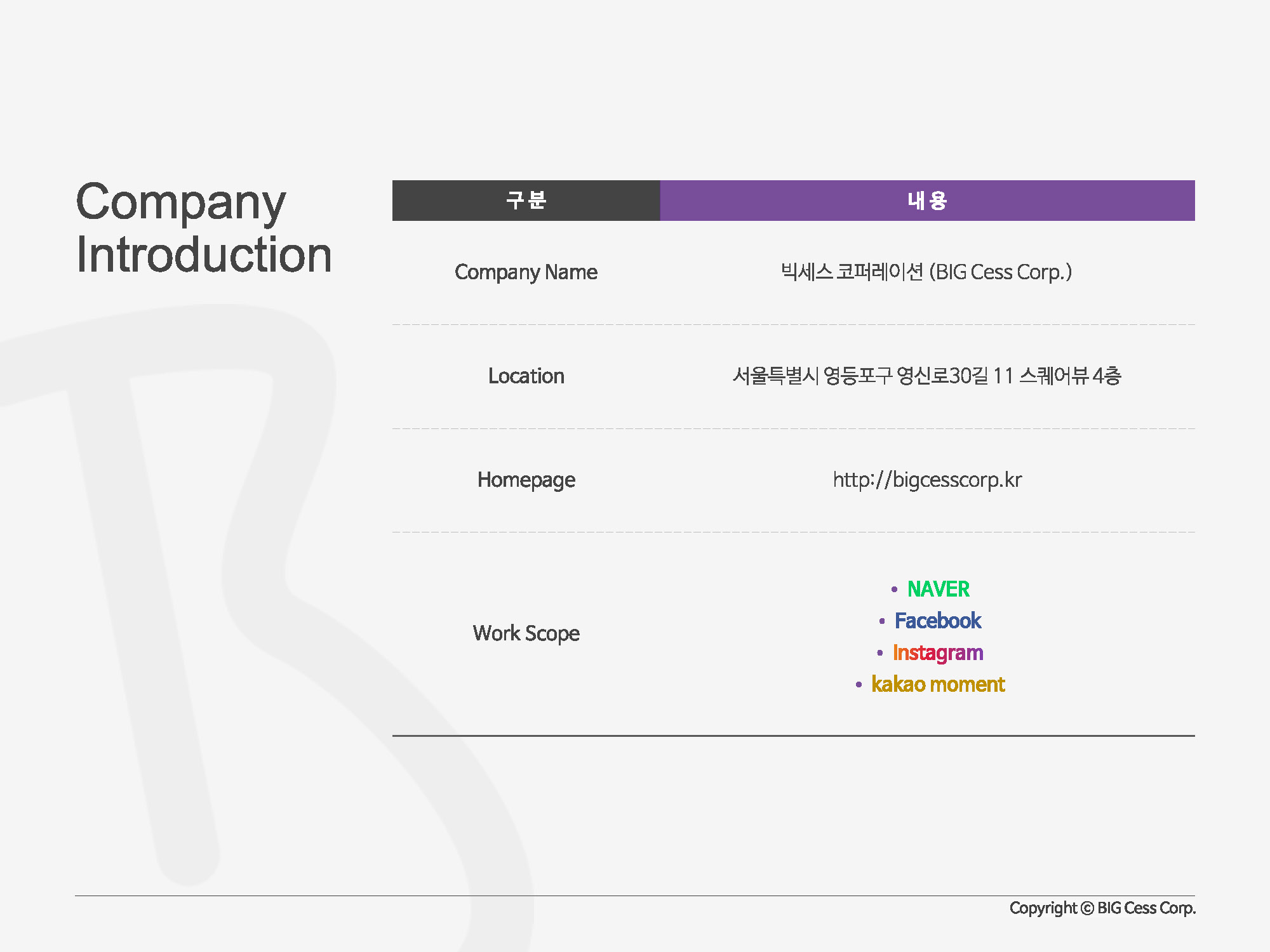1270x952 pixels.
Task: Click the purple bullet beside kakao moment
Action: coord(859,685)
